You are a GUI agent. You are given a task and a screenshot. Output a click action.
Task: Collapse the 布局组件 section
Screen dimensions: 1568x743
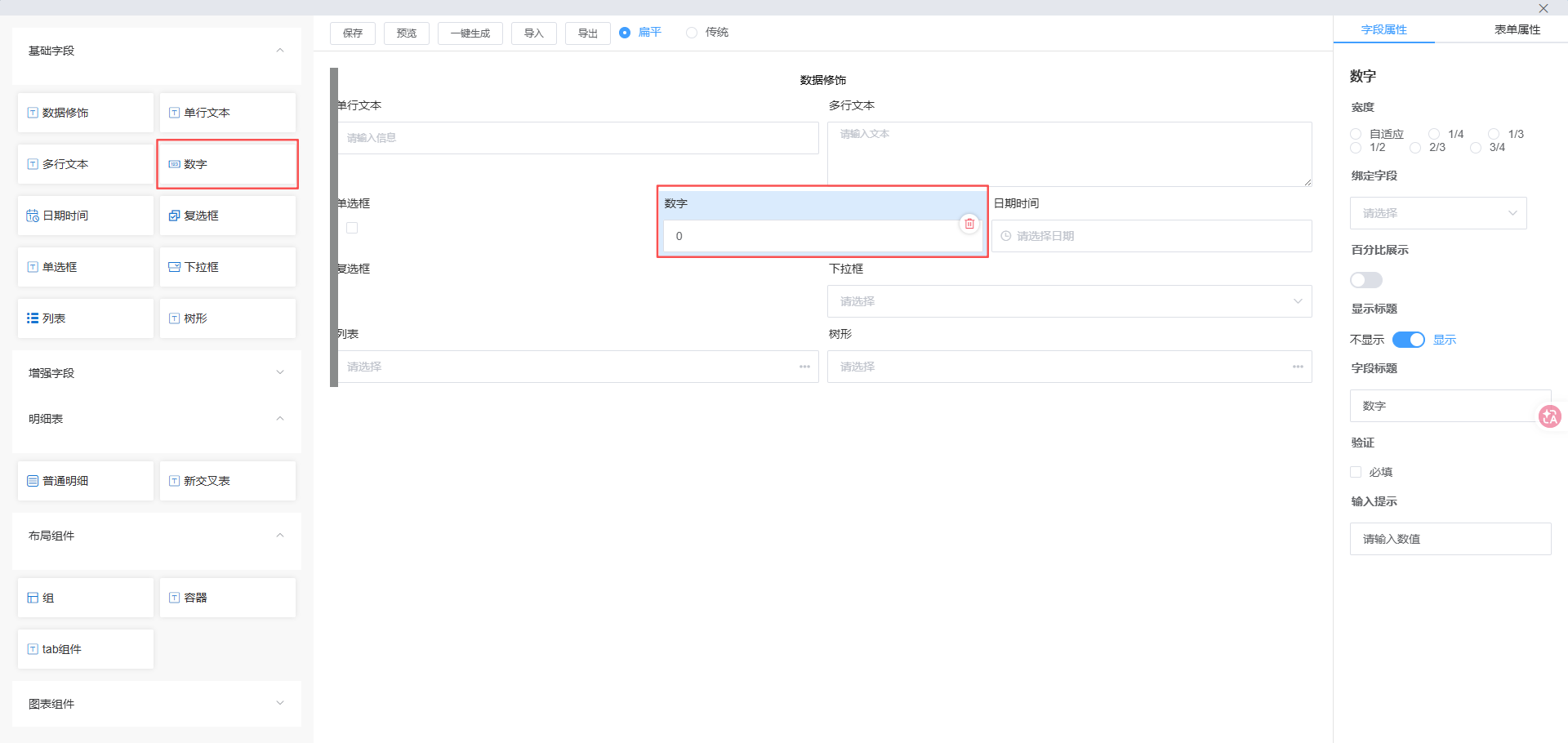click(x=280, y=536)
